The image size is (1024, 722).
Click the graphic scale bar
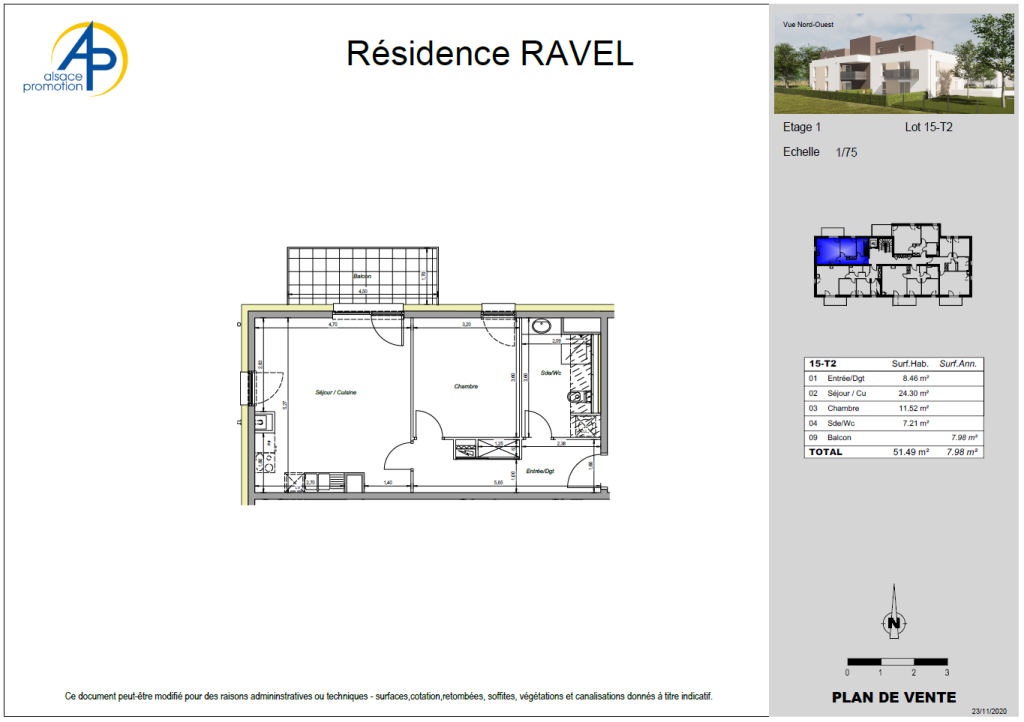897,662
